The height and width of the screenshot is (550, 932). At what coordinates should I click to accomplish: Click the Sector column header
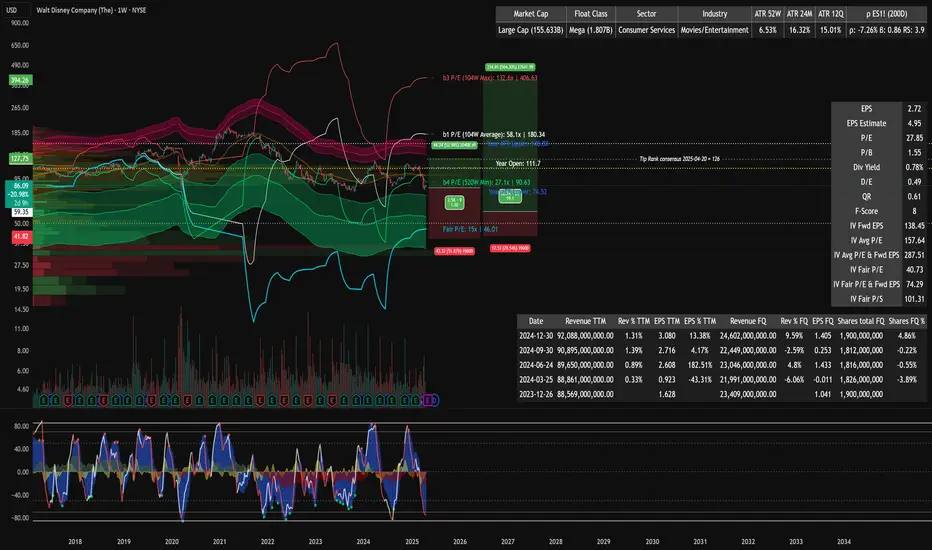click(646, 14)
